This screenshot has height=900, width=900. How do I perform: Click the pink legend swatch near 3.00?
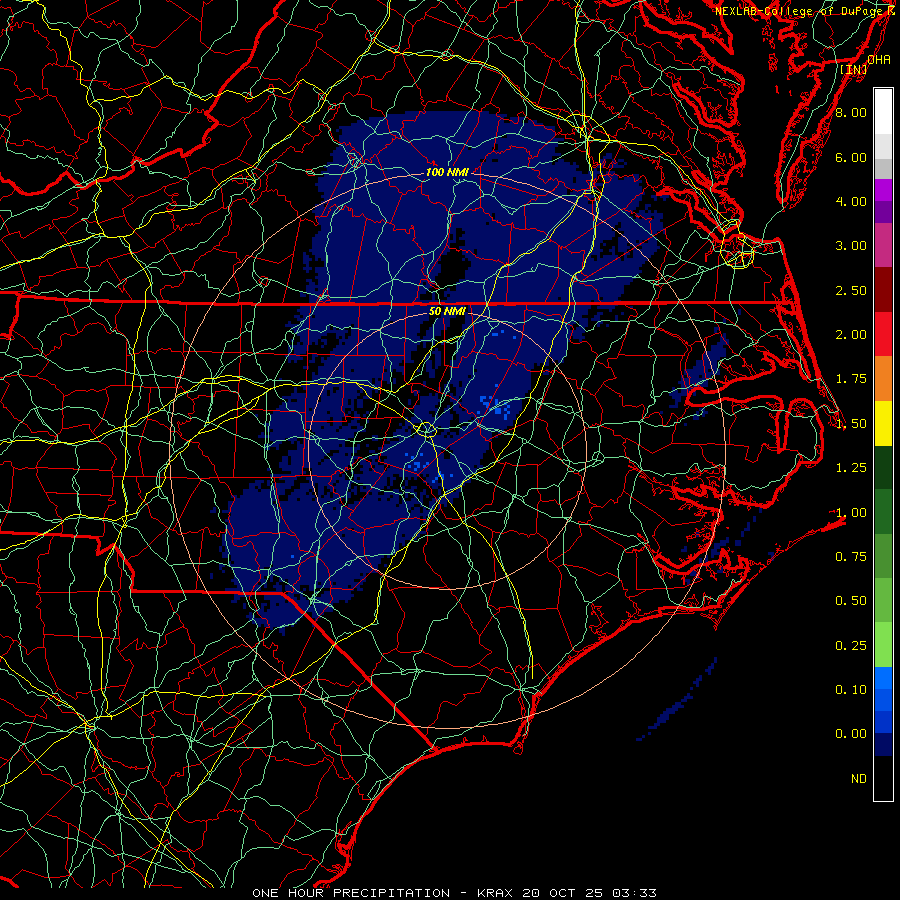click(883, 245)
